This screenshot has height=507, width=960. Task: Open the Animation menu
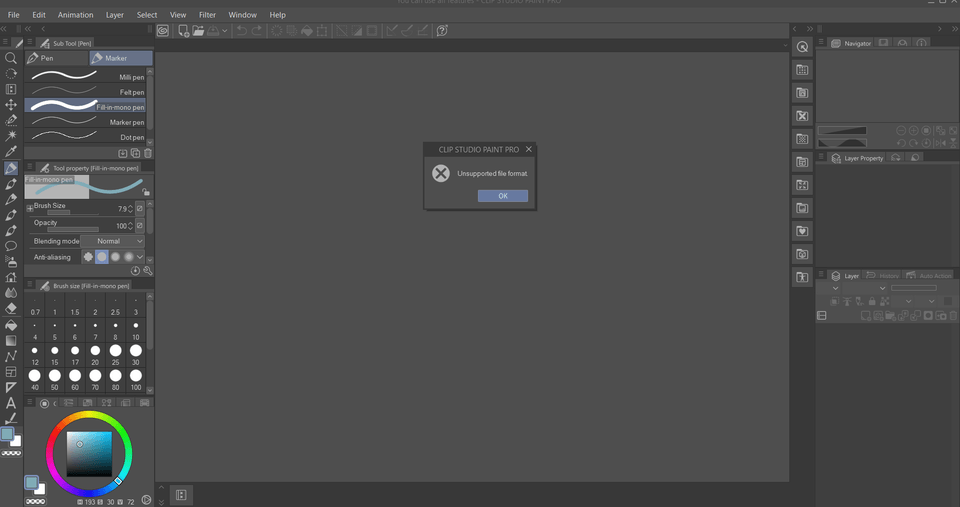coord(75,15)
